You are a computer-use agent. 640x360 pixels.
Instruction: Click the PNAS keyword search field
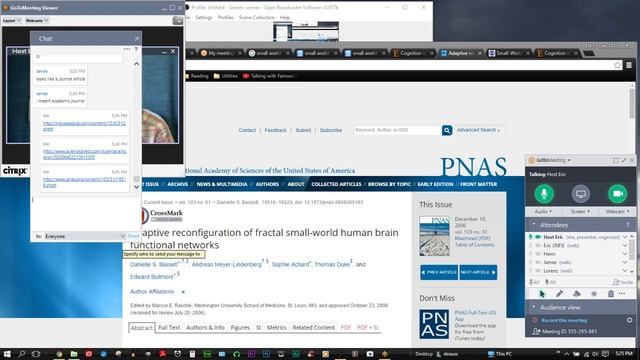[398, 130]
